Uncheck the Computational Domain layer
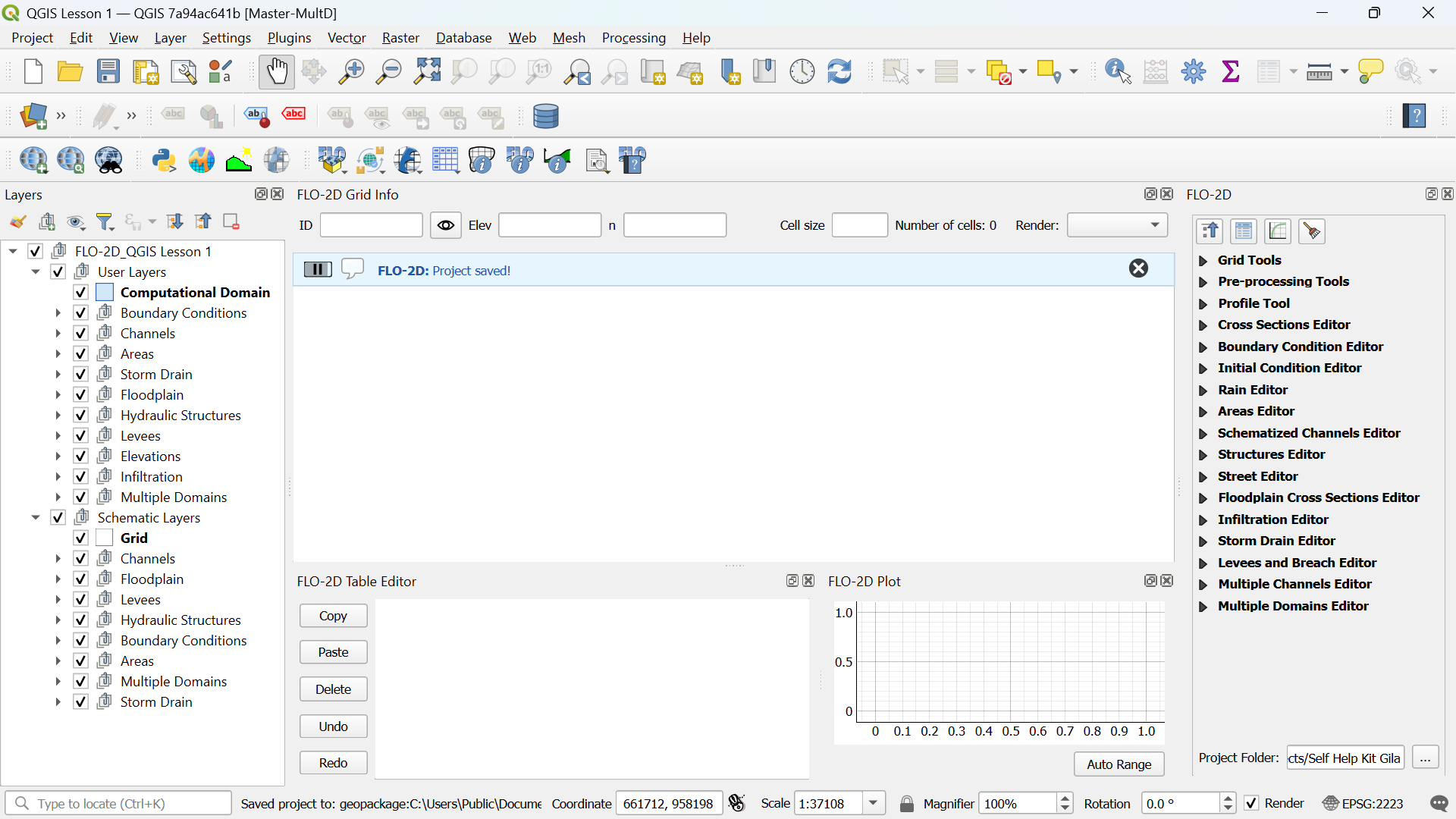 pyautogui.click(x=81, y=293)
